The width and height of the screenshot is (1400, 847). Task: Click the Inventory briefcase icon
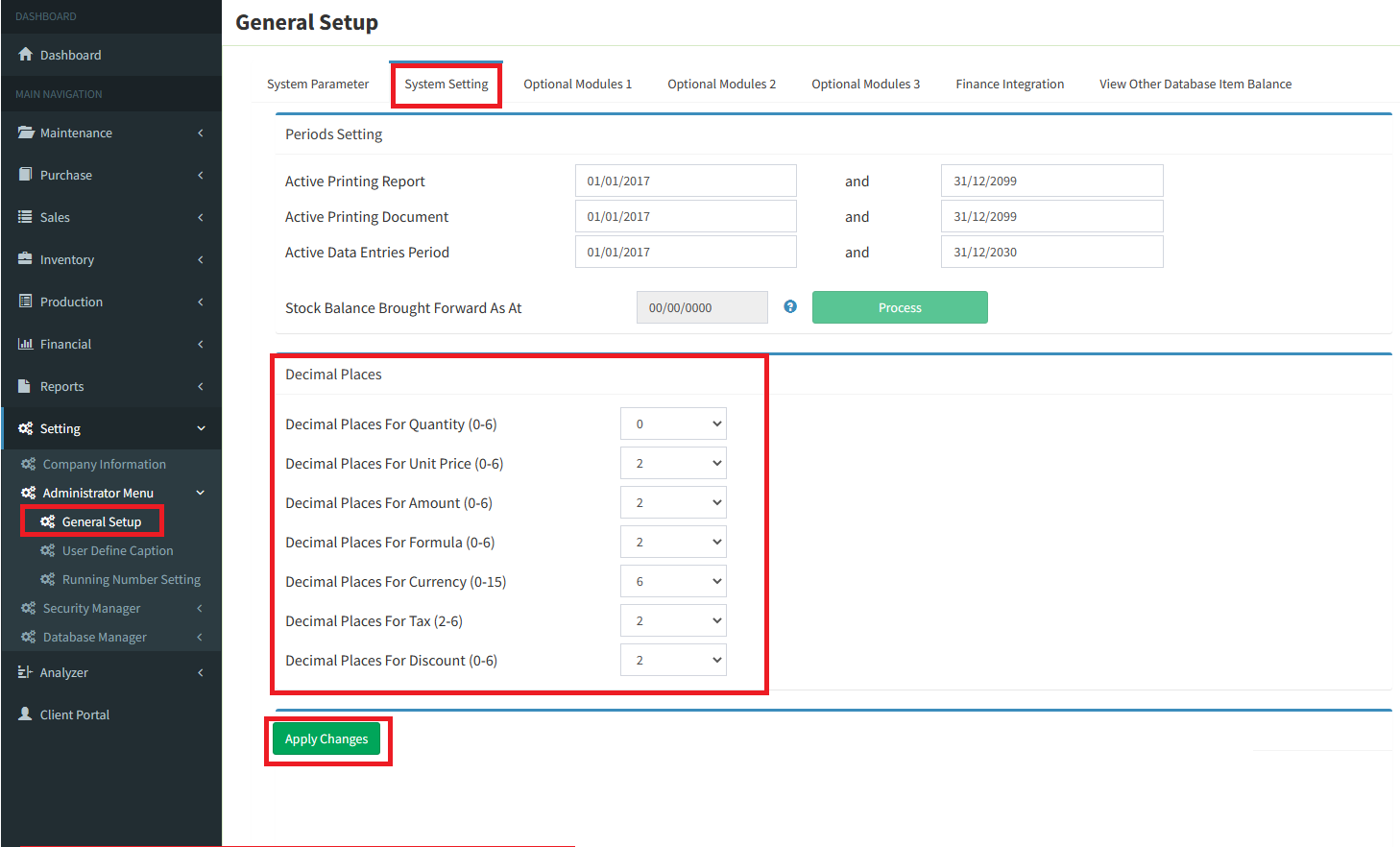click(26, 259)
